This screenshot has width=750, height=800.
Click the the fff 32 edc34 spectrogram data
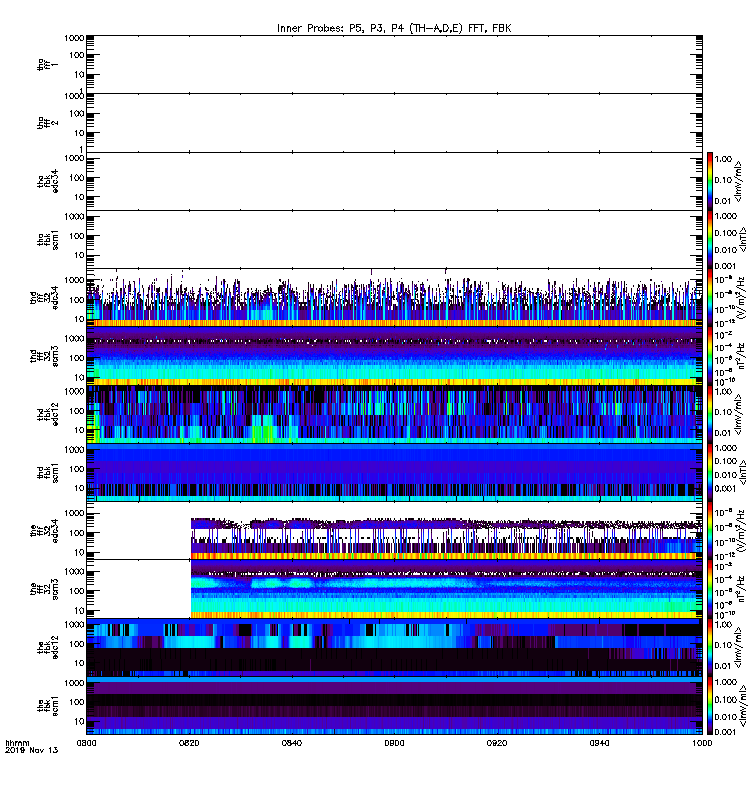(446, 539)
